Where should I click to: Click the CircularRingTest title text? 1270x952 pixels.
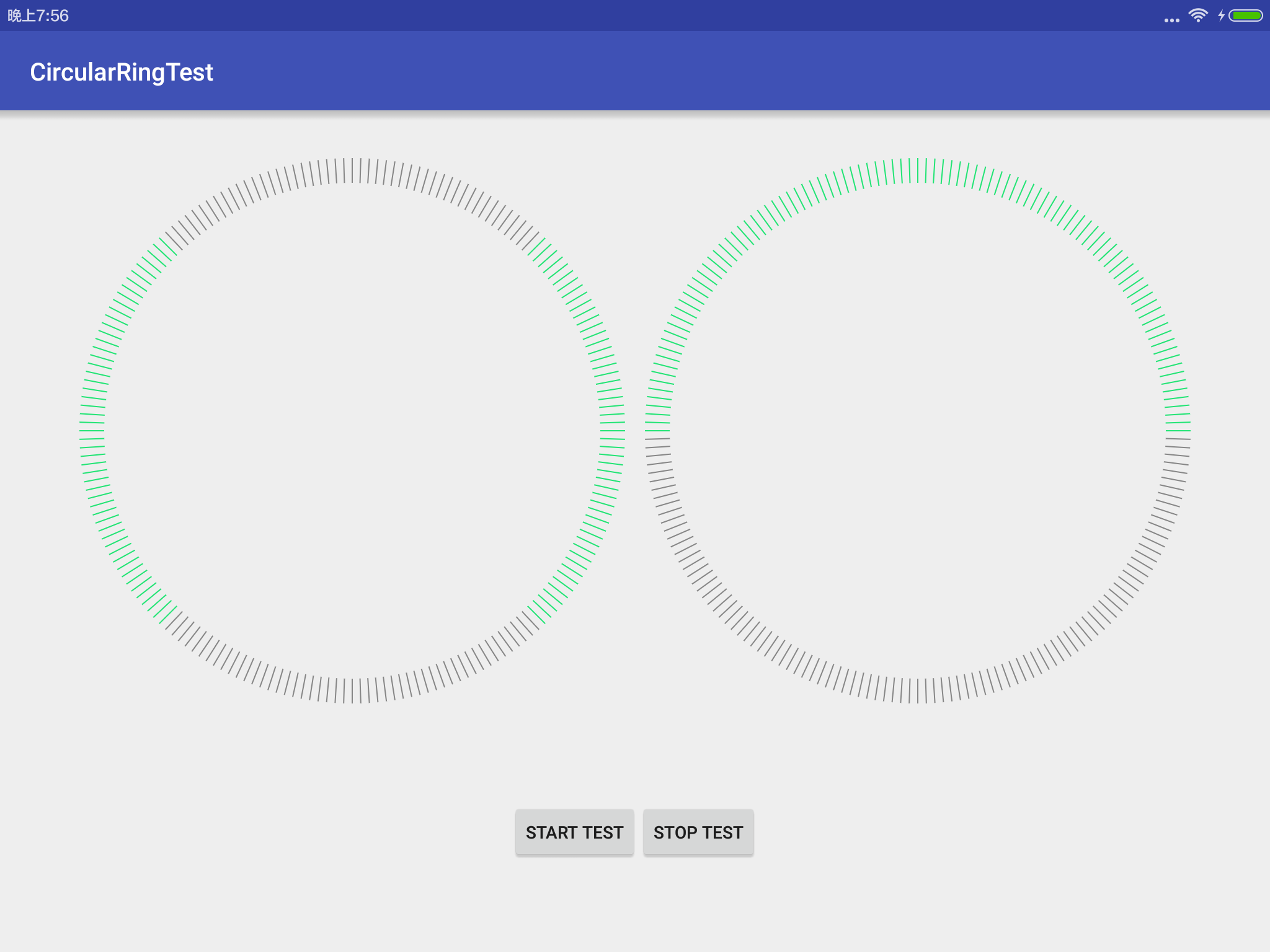[x=122, y=73]
